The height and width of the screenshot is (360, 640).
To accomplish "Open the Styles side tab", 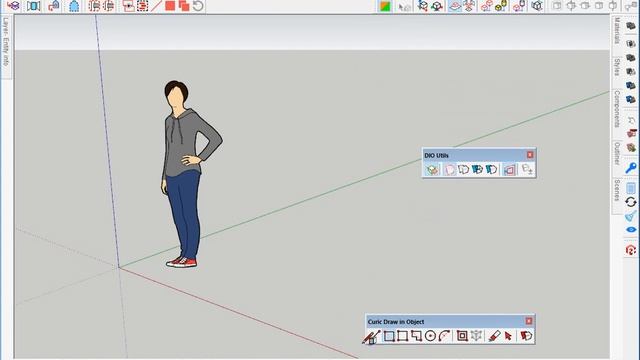I will coord(617,68).
